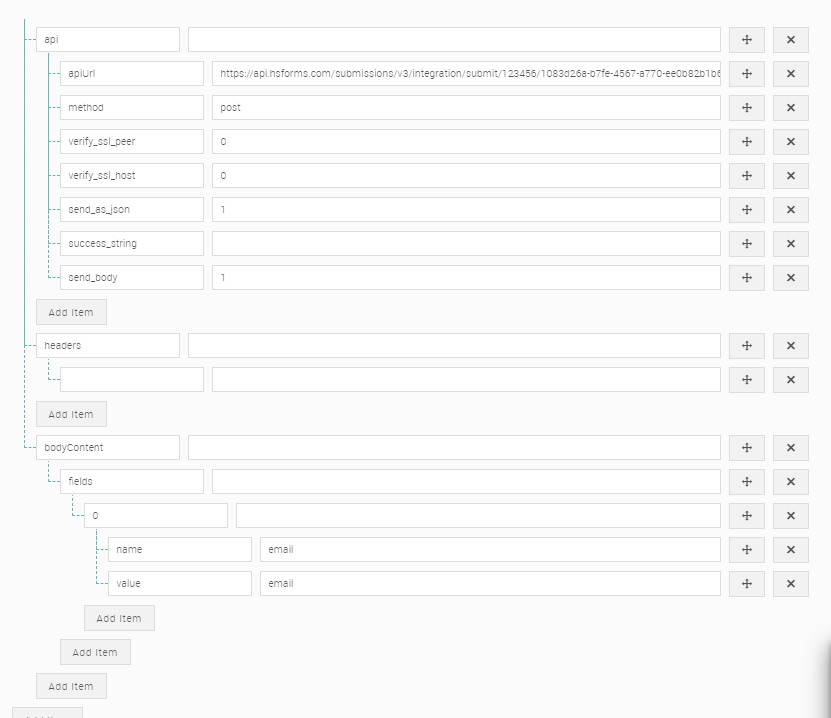
Task: Click the empty key field under headers
Action: 132,379
